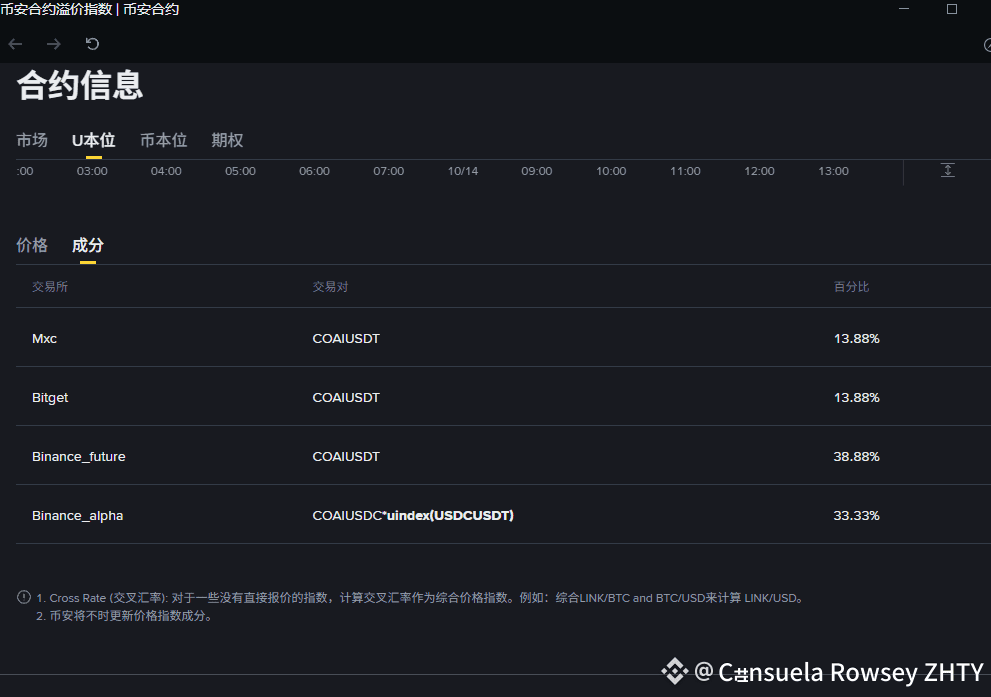Go forward with the forward arrow
Image resolution: width=991 pixels, height=697 pixels.
[54, 44]
